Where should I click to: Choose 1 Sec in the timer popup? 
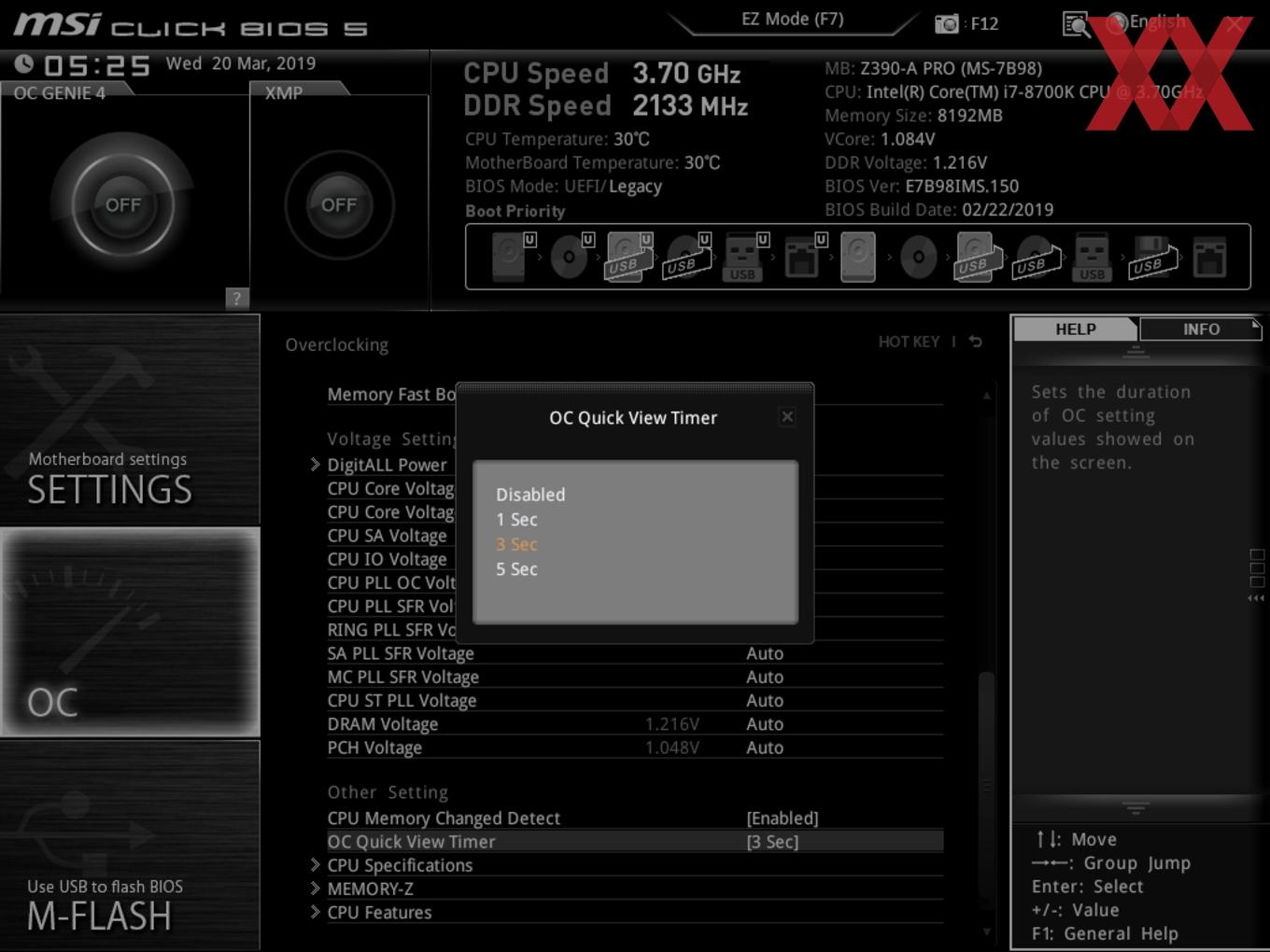[x=516, y=520]
